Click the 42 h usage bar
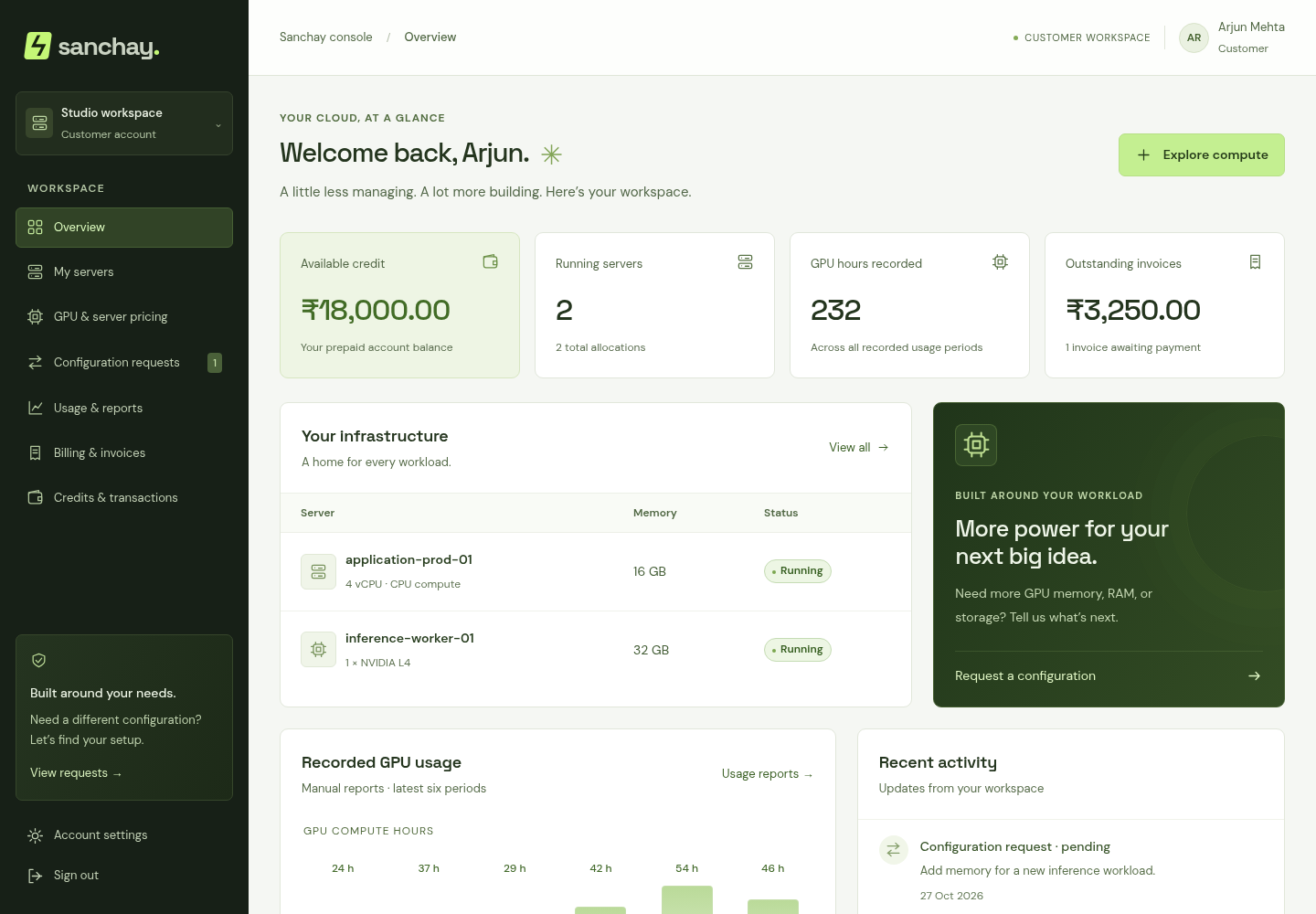Image resolution: width=1316 pixels, height=914 pixels. [x=600, y=910]
